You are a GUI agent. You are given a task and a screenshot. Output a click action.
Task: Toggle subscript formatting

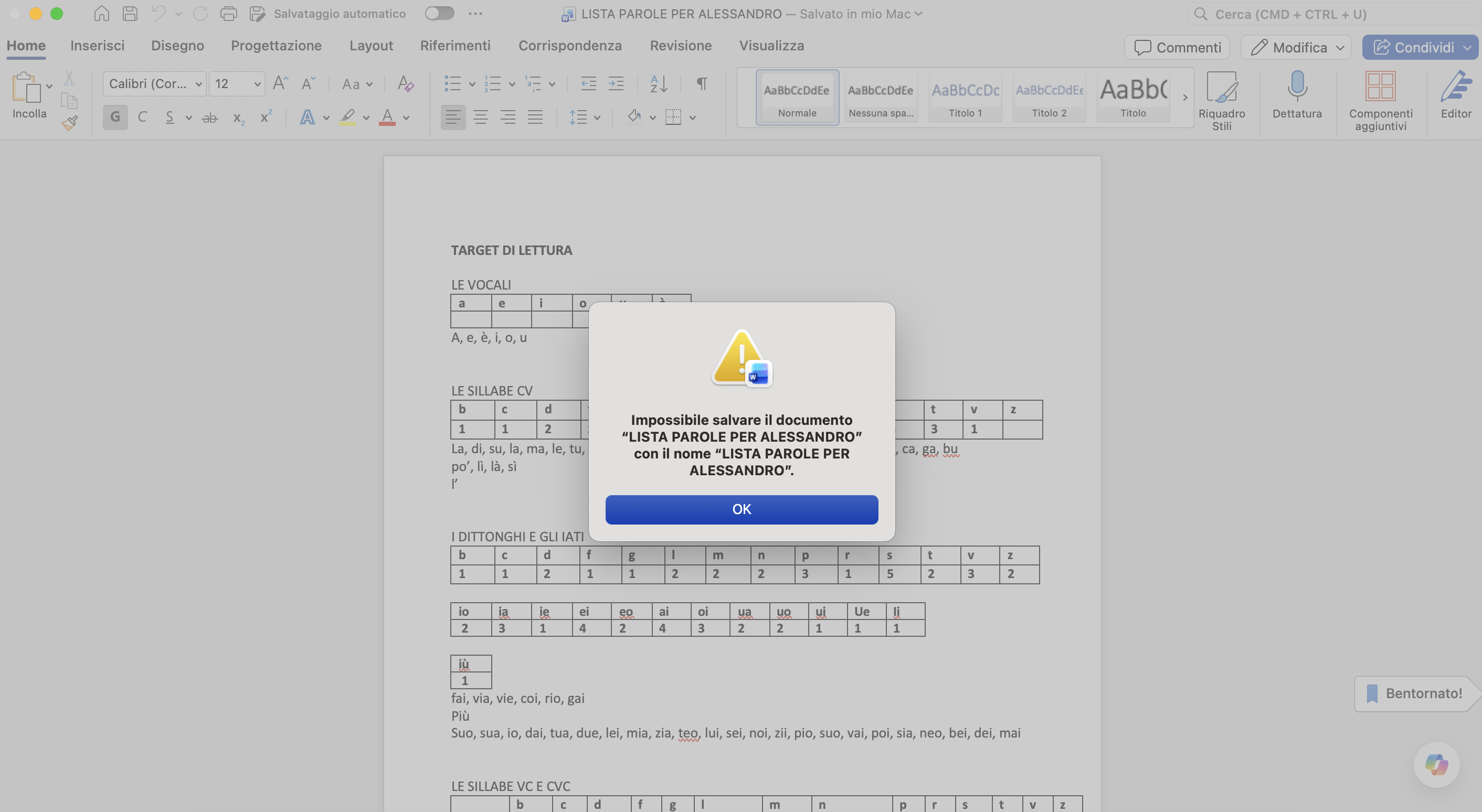click(238, 118)
